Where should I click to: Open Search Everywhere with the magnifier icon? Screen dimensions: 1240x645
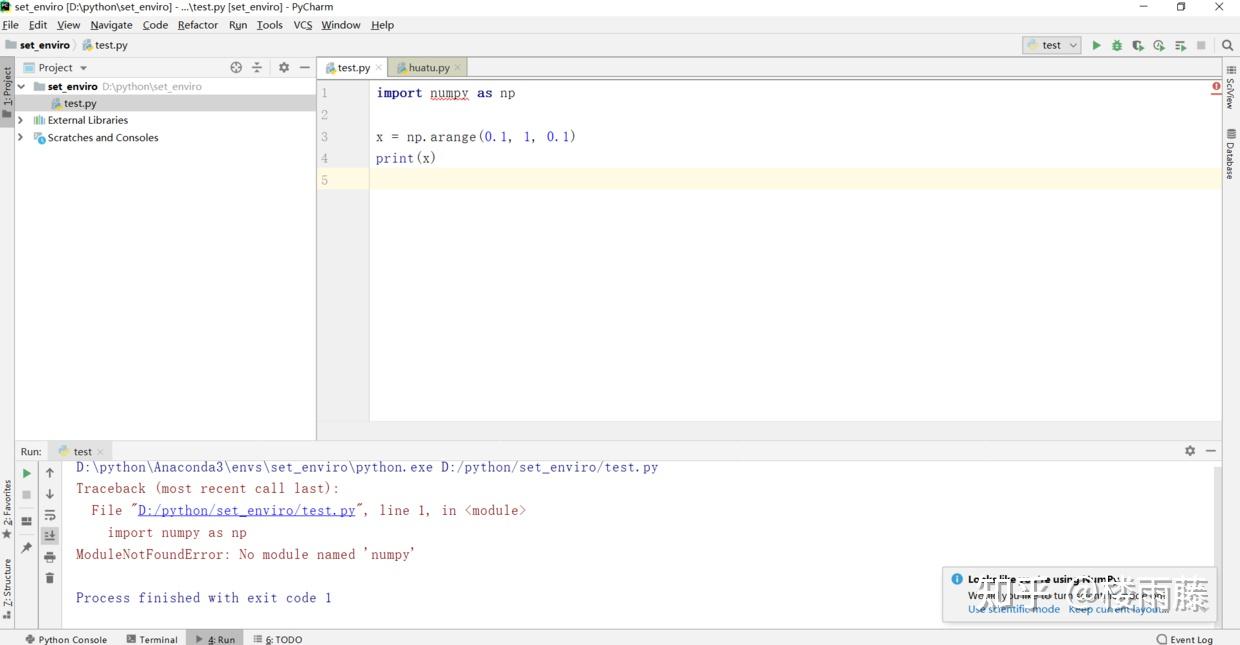(1227, 45)
